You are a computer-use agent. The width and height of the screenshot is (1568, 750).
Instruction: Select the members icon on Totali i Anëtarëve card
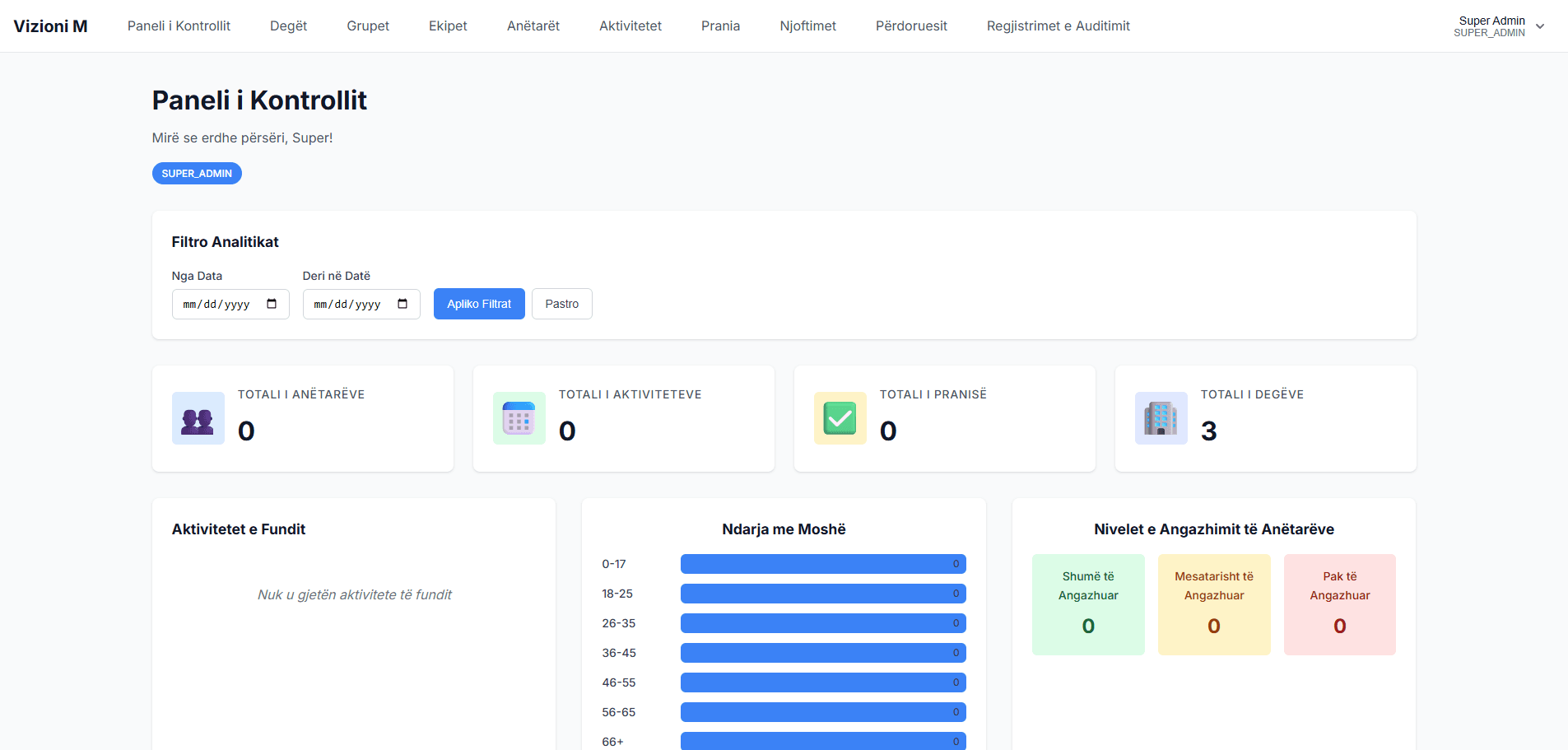pyautogui.click(x=198, y=418)
